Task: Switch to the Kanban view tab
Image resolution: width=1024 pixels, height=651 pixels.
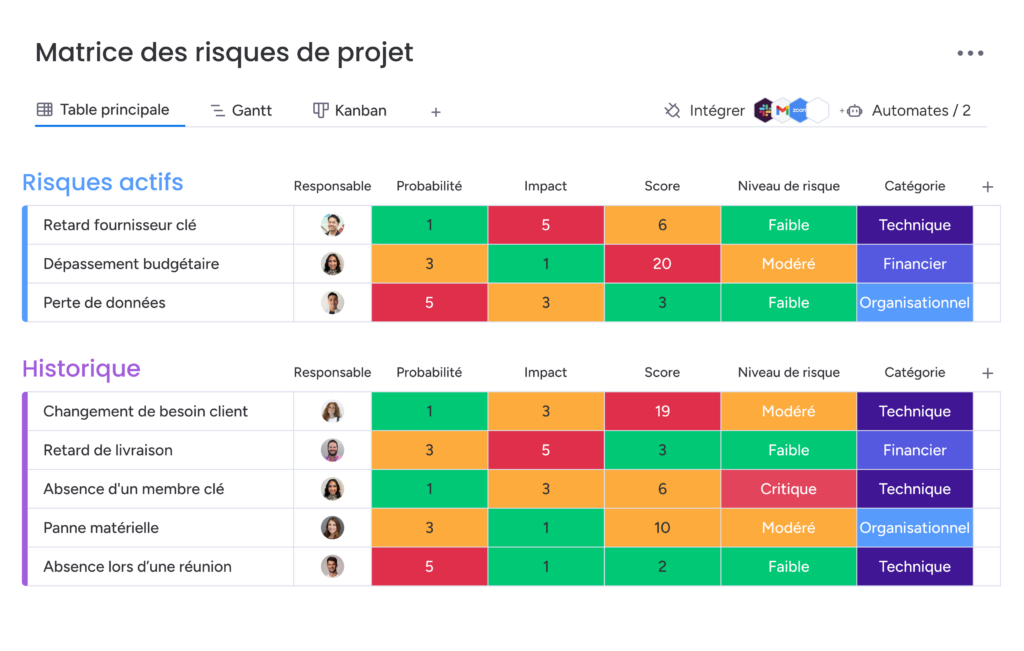Action: [350, 110]
